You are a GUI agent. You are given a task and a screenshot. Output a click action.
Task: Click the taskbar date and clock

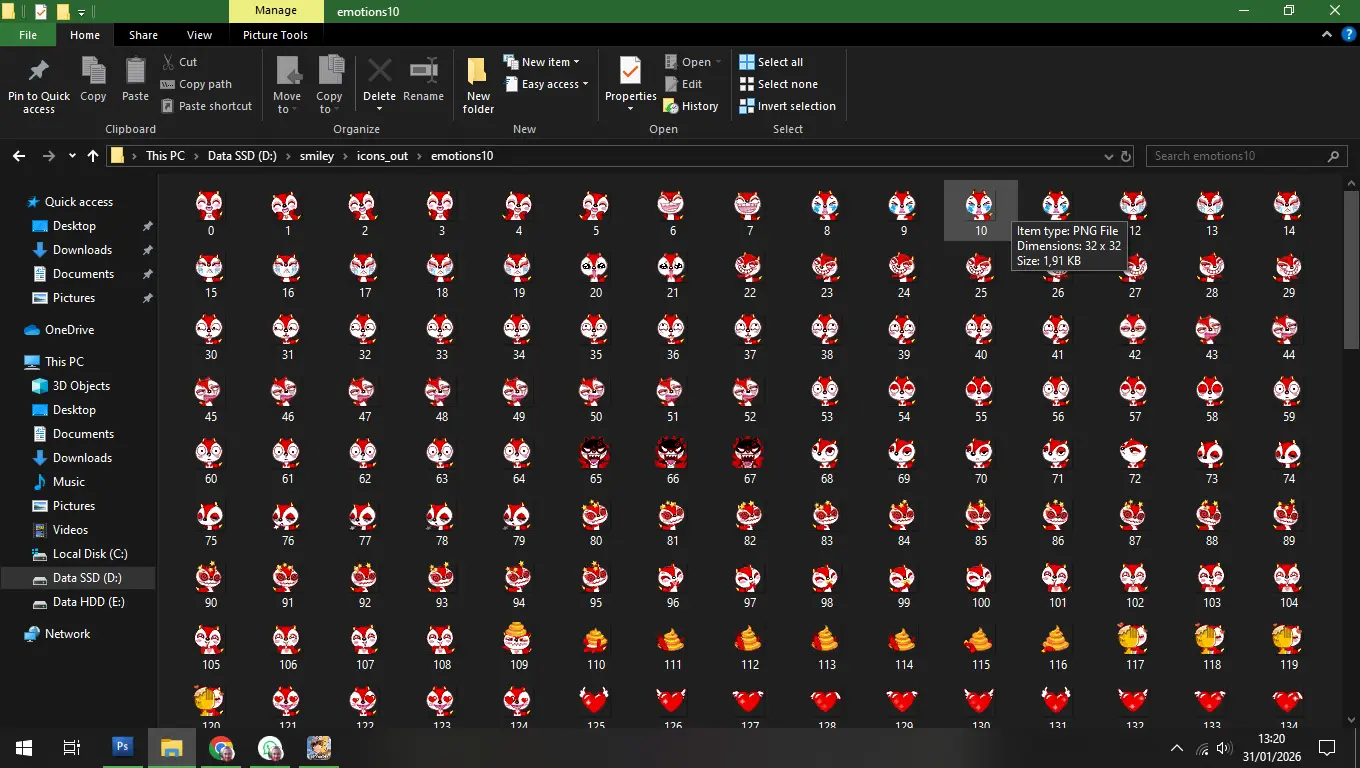pos(1271,747)
